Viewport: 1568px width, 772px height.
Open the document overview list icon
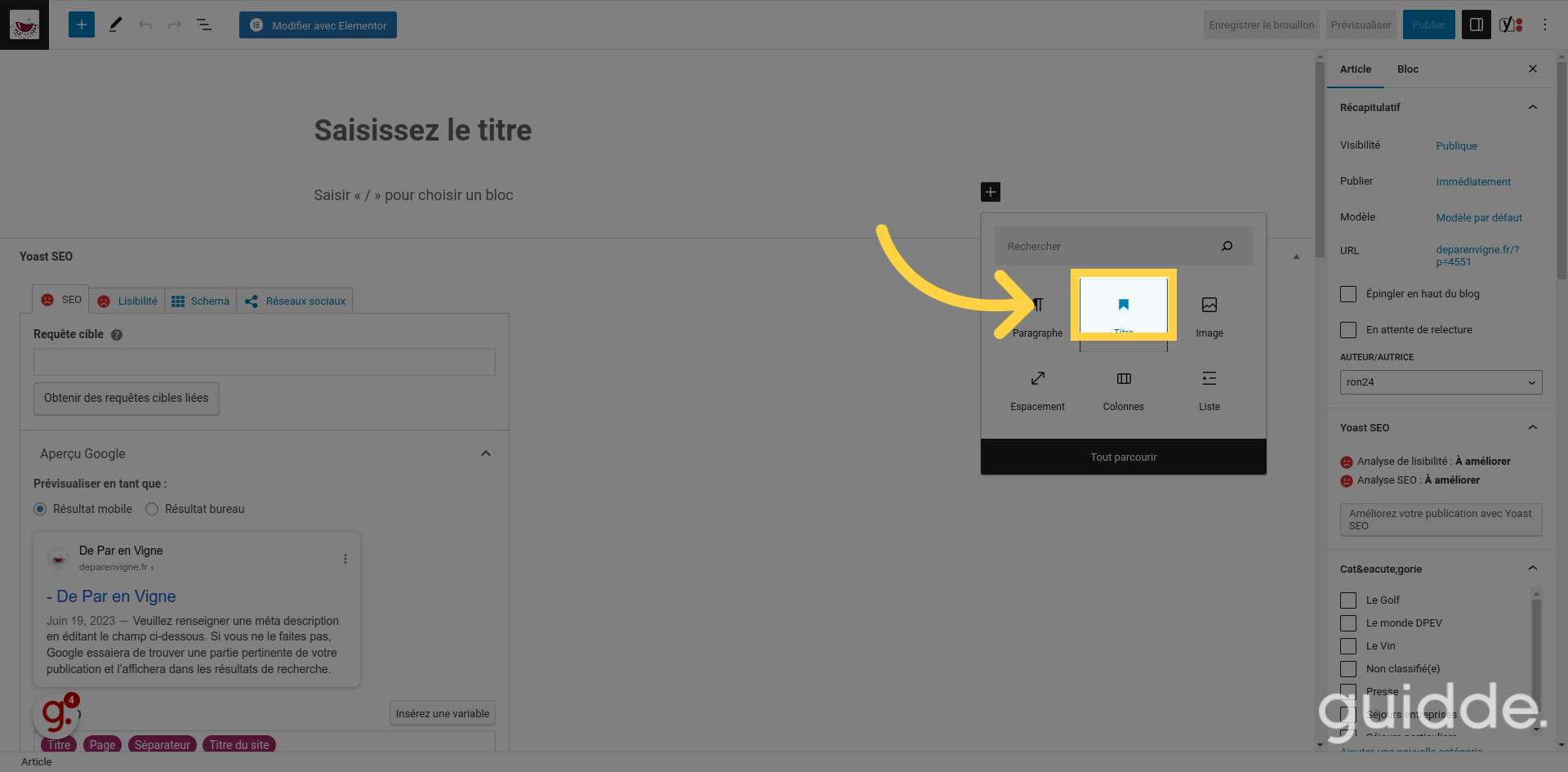[204, 25]
